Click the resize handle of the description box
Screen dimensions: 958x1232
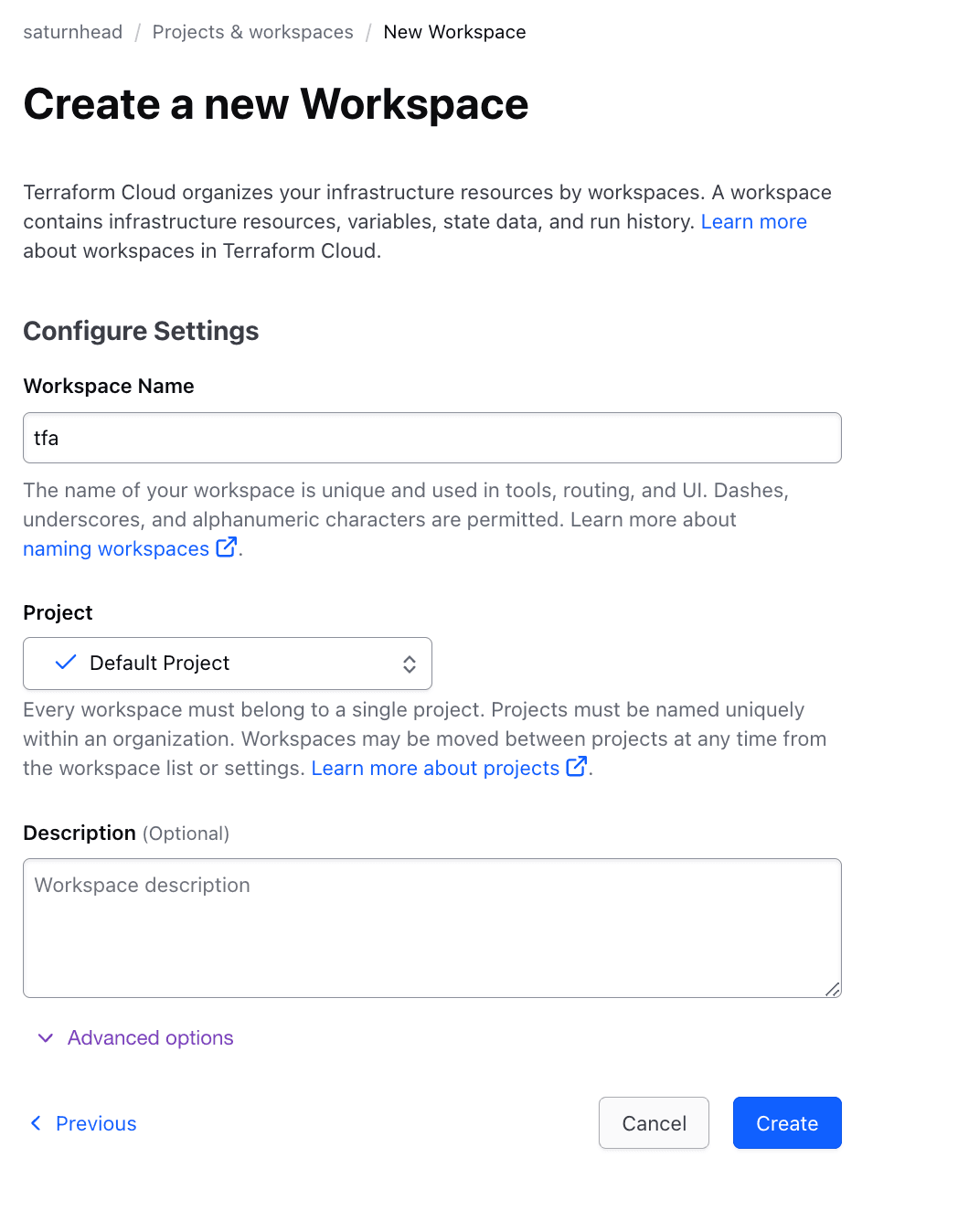tap(834, 989)
